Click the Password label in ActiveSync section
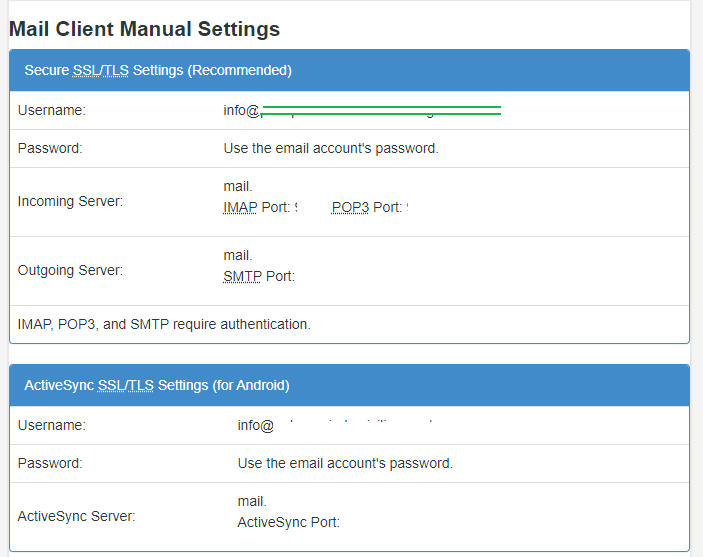The width and height of the screenshot is (703, 557). [x=50, y=463]
